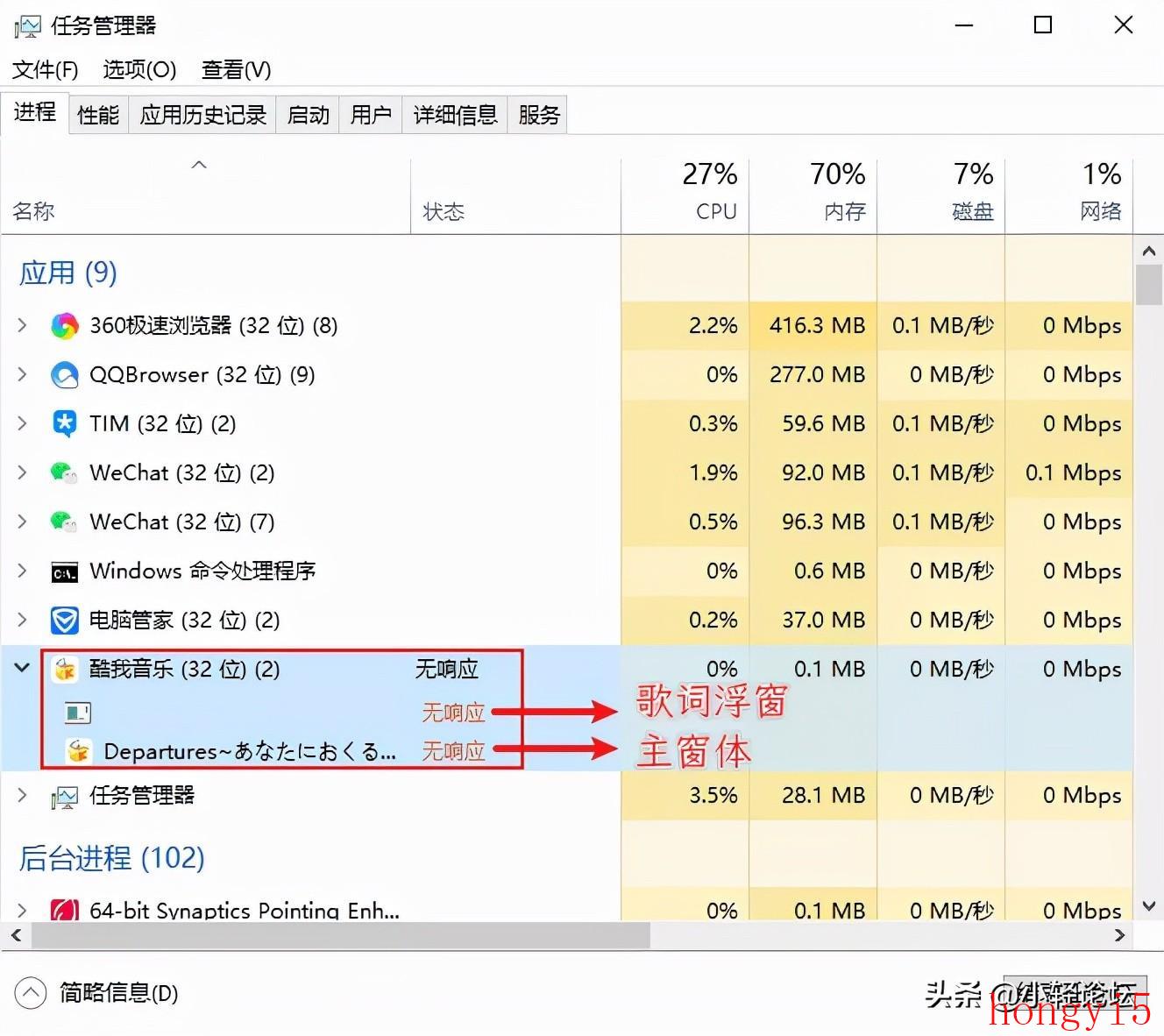Expand the 360极速浏览器 process group
The height and width of the screenshot is (1036, 1164).
coord(22,326)
